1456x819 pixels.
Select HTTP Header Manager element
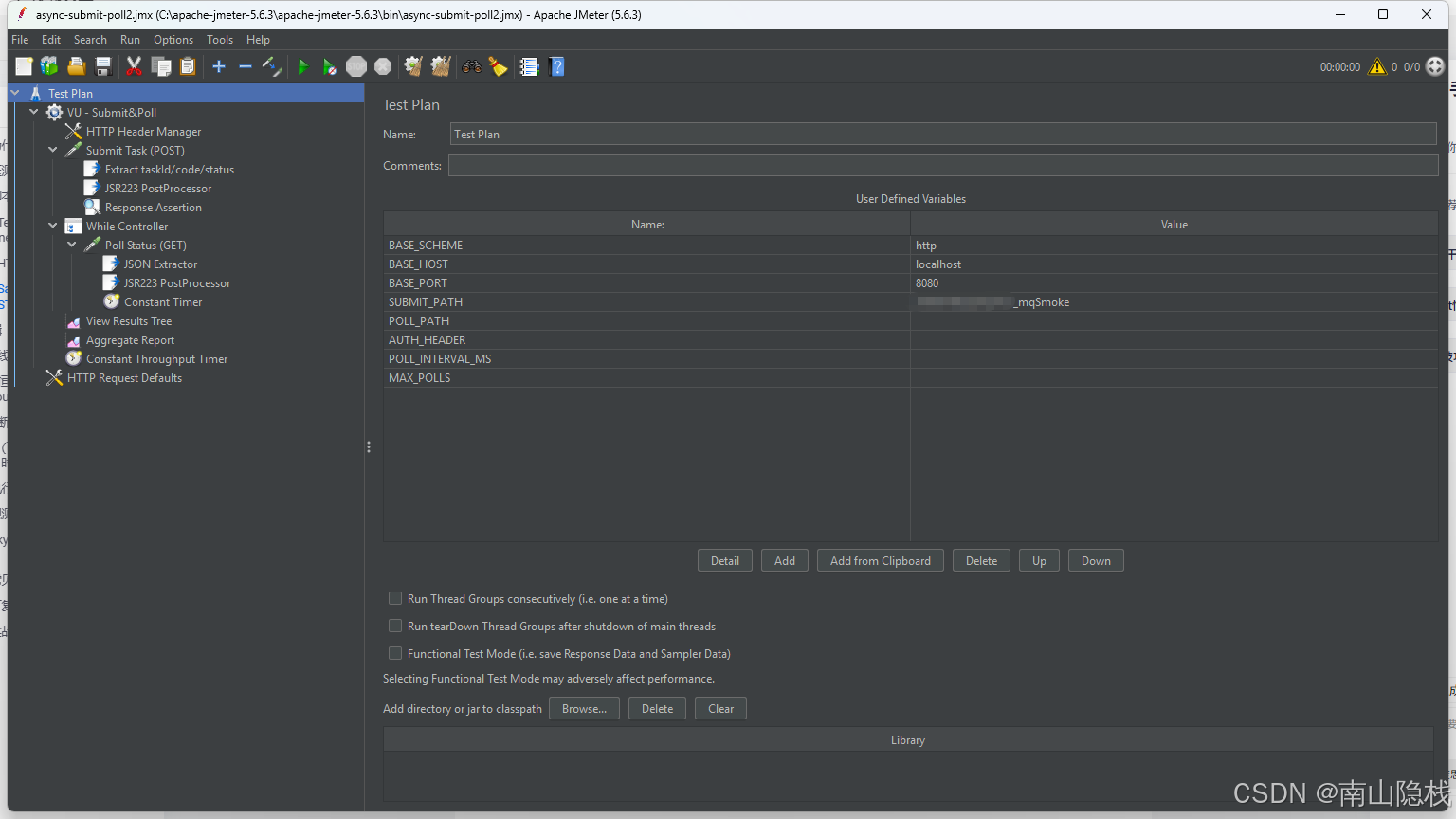(143, 132)
